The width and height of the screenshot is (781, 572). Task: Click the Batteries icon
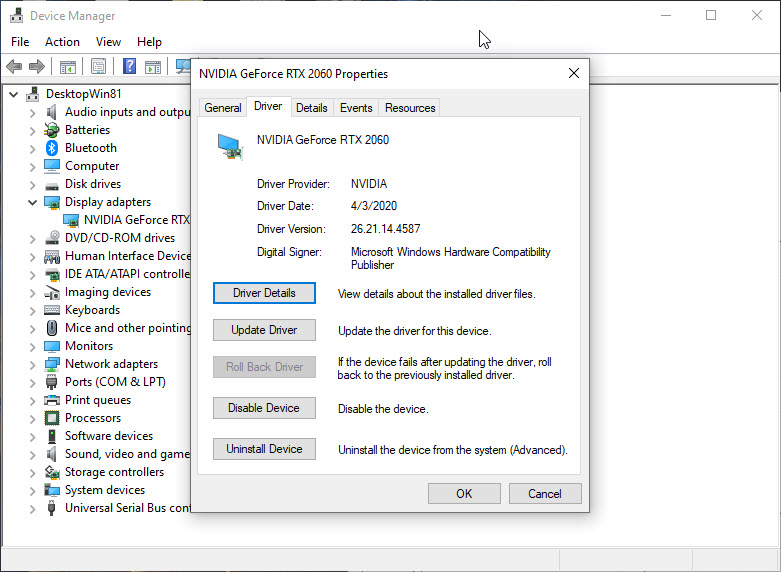(x=51, y=130)
